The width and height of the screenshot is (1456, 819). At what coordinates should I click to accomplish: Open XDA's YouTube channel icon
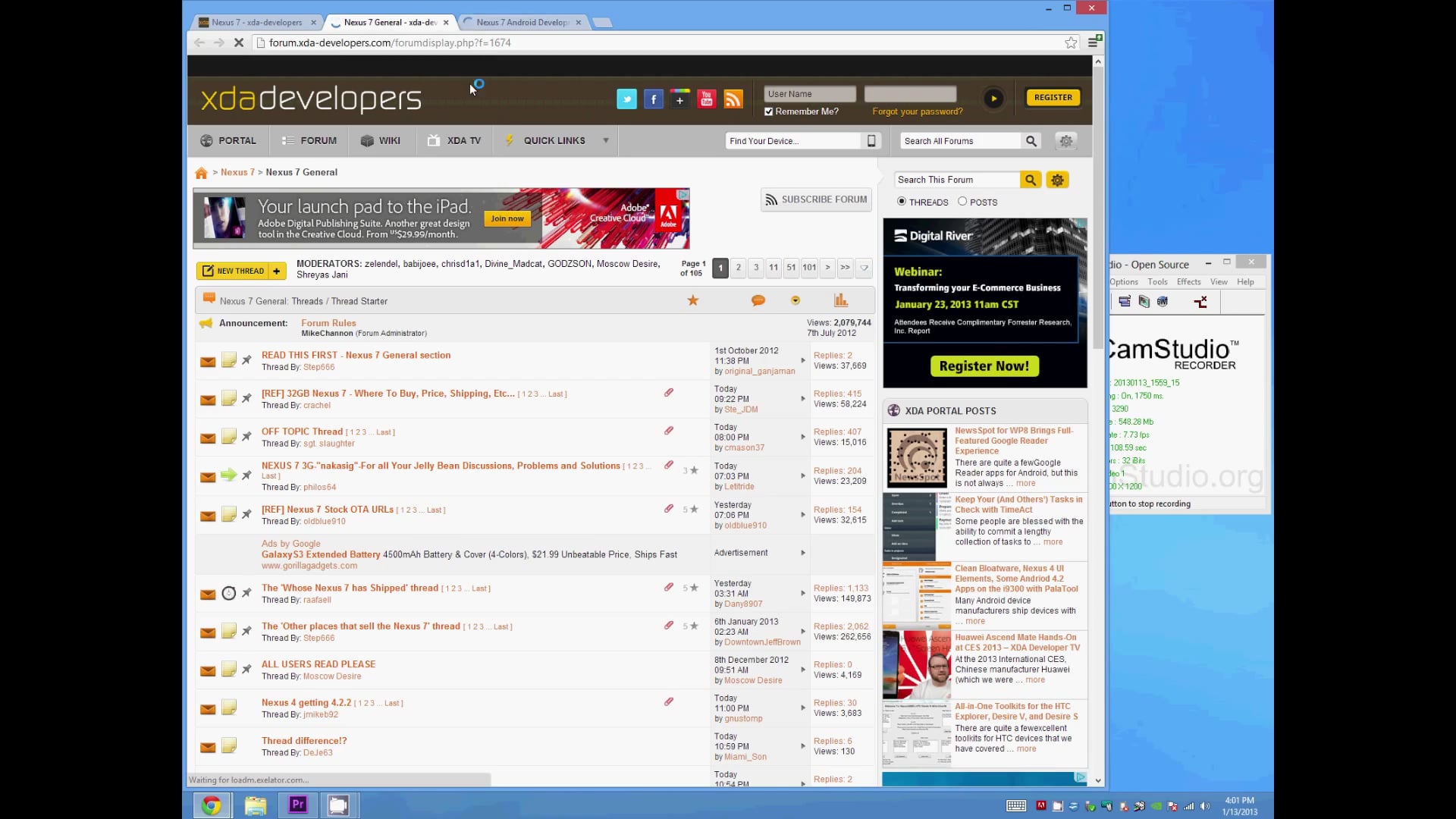[706, 99]
